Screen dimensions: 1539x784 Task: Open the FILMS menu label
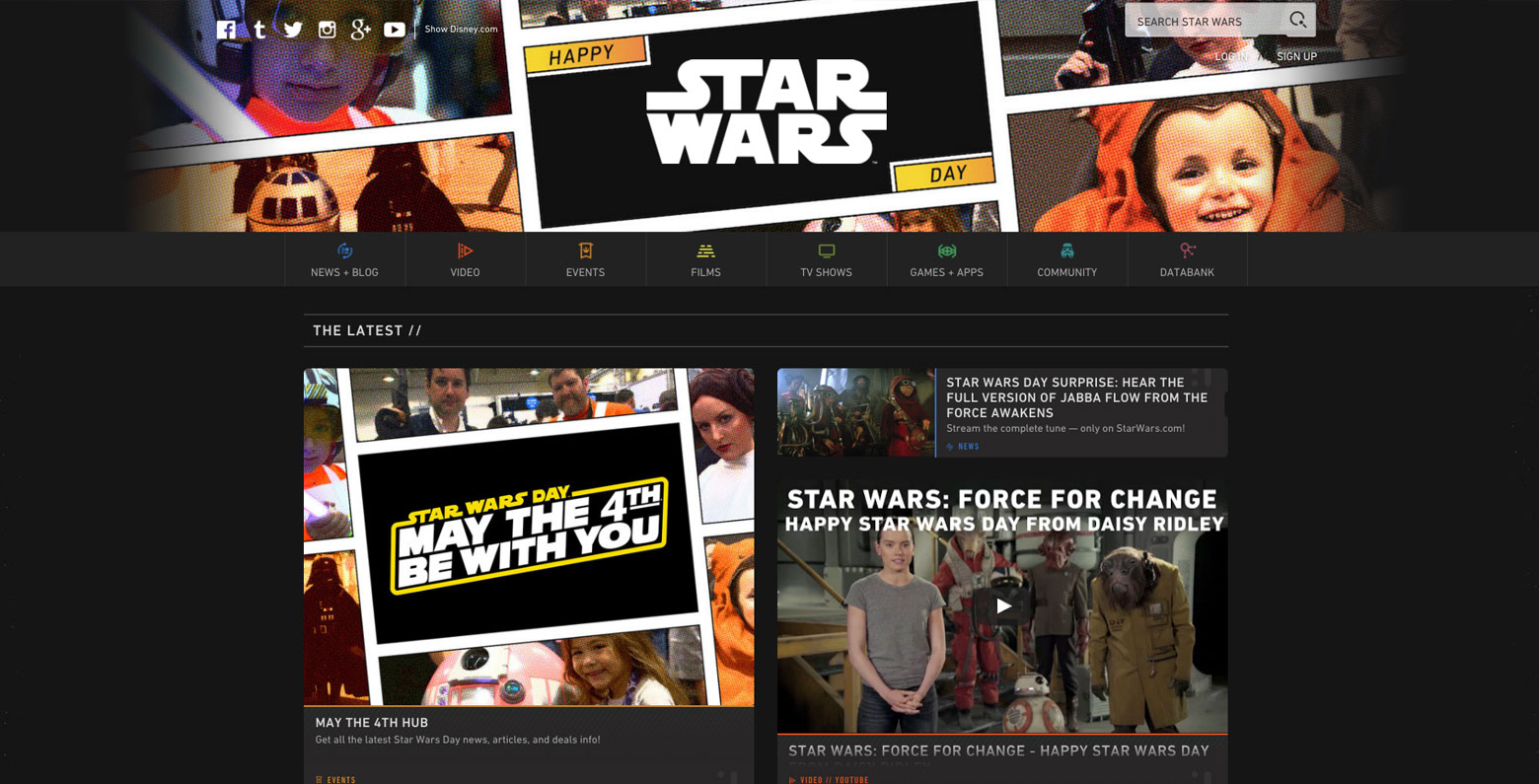705,272
